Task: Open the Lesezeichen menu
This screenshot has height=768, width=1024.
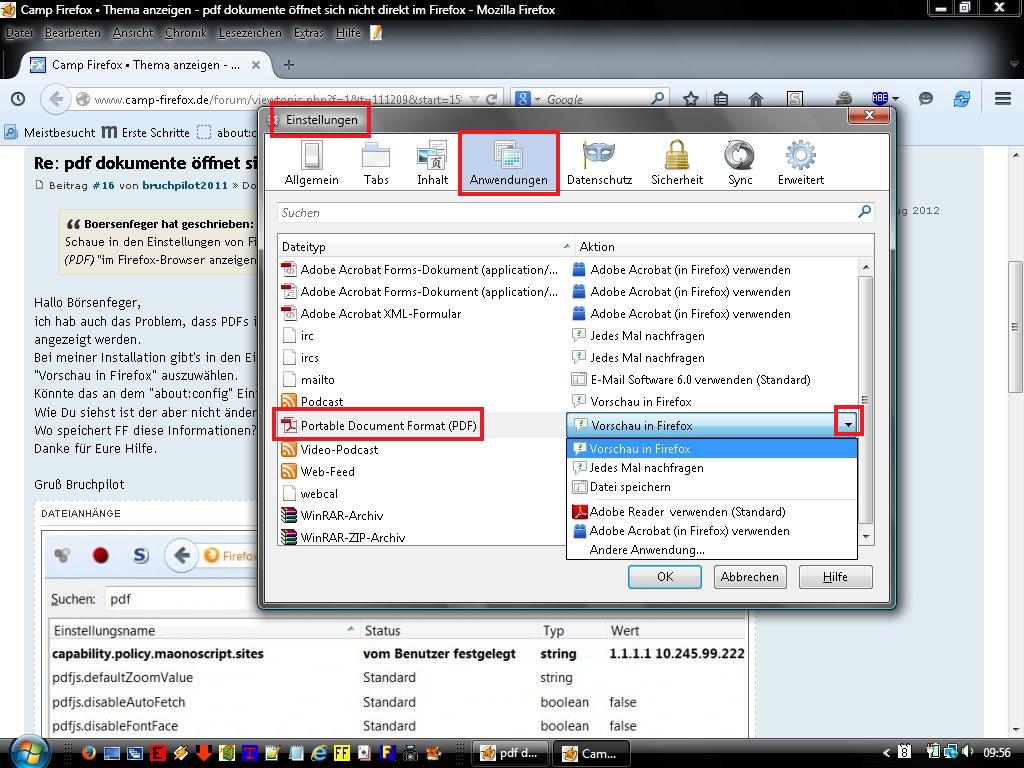Action: point(249,33)
